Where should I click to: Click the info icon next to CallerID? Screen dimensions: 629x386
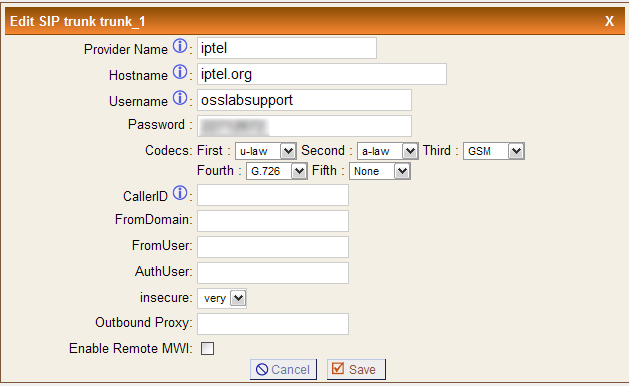click(180, 193)
